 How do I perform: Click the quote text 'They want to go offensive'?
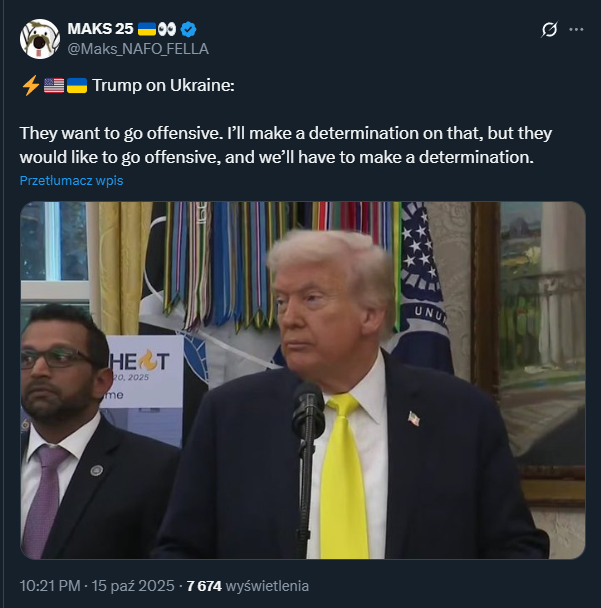[121, 133]
